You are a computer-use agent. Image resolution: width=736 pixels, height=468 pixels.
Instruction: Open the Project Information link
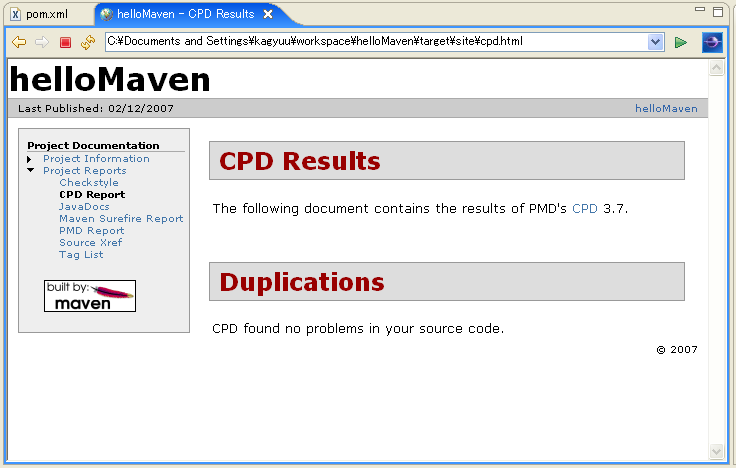pos(96,159)
